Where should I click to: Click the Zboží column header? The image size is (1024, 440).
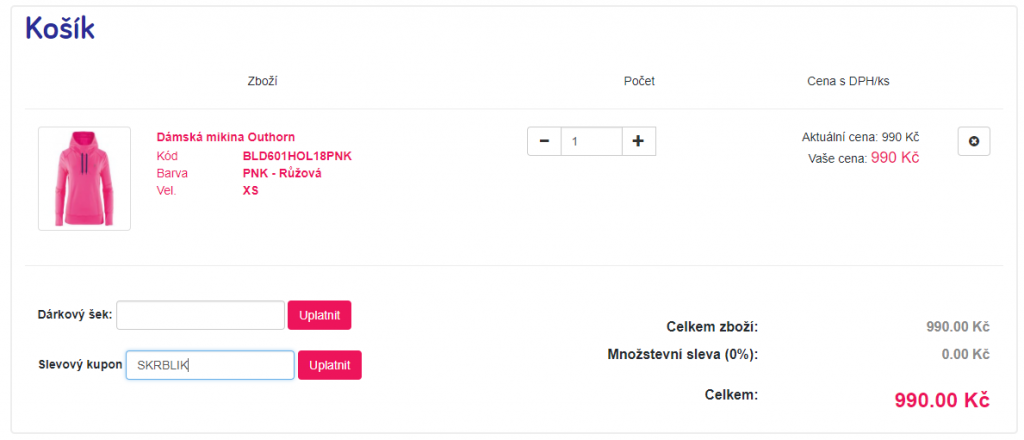(263, 81)
